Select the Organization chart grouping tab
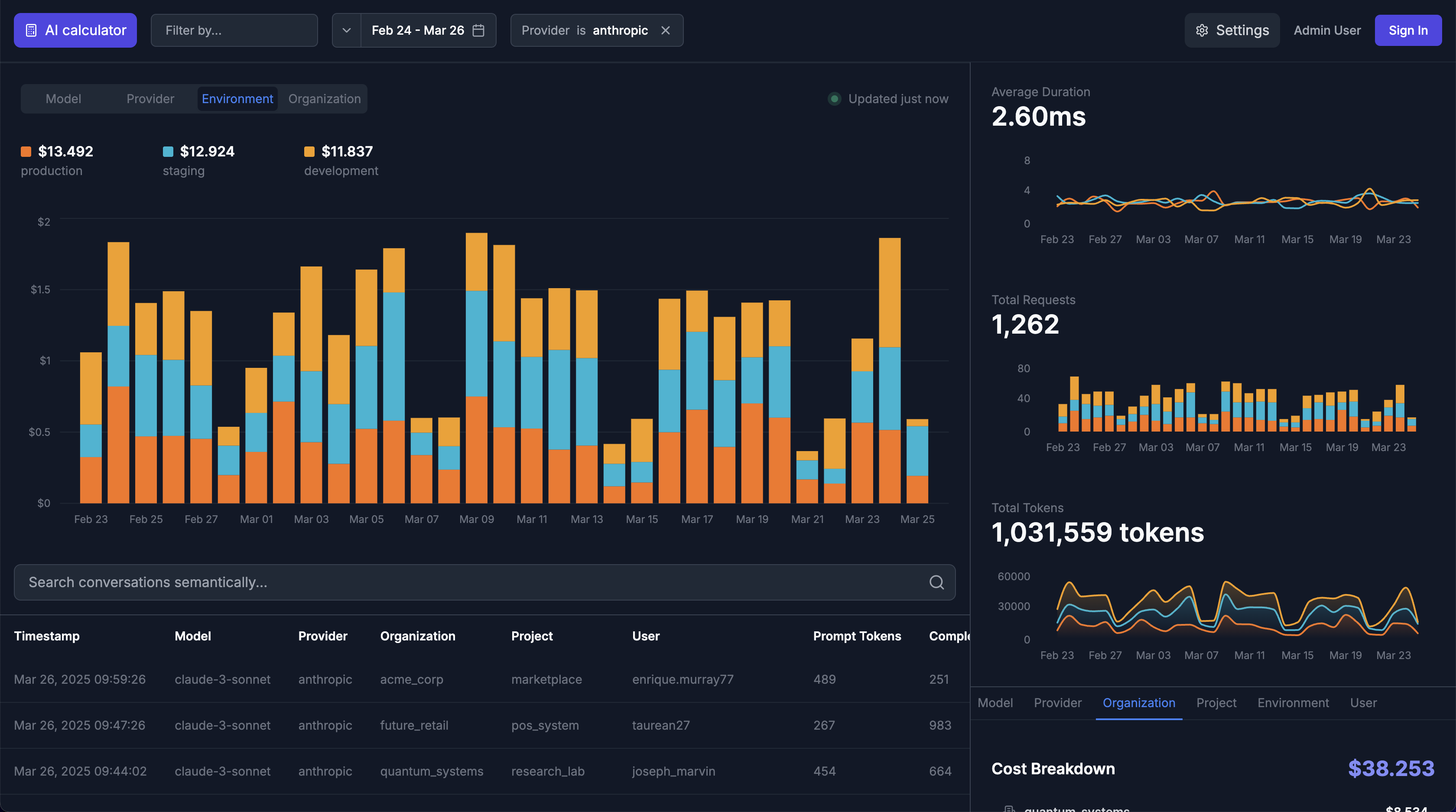1456x812 pixels. pos(324,99)
